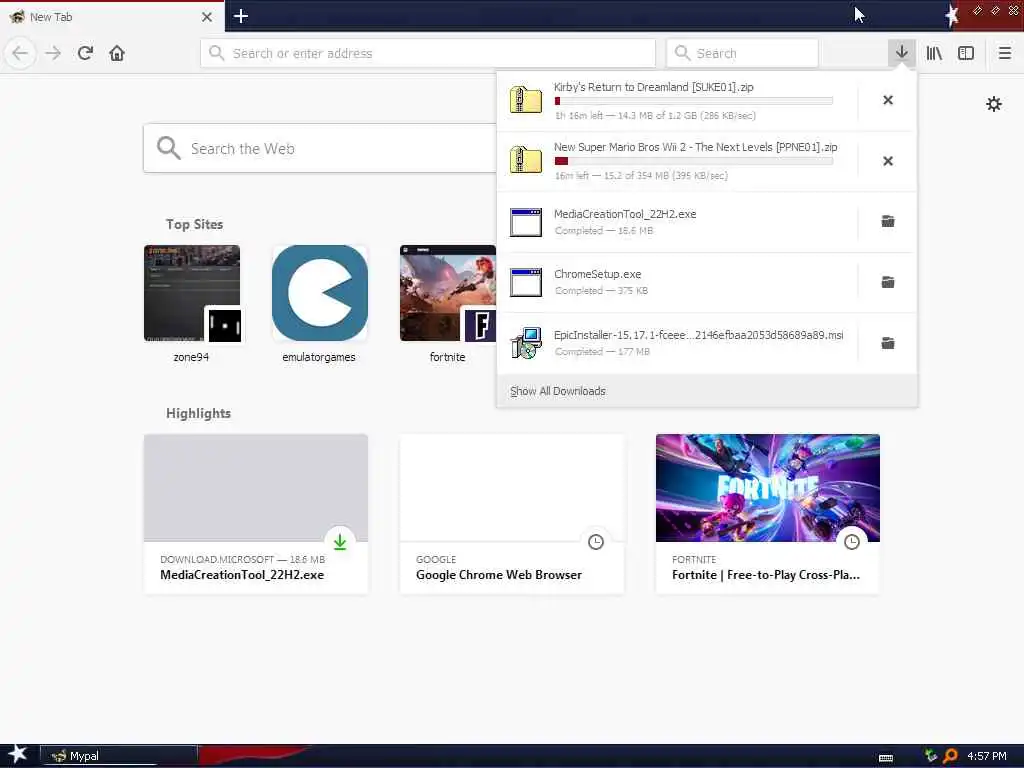Click the ChromeSetup.exe file icon

526,282
